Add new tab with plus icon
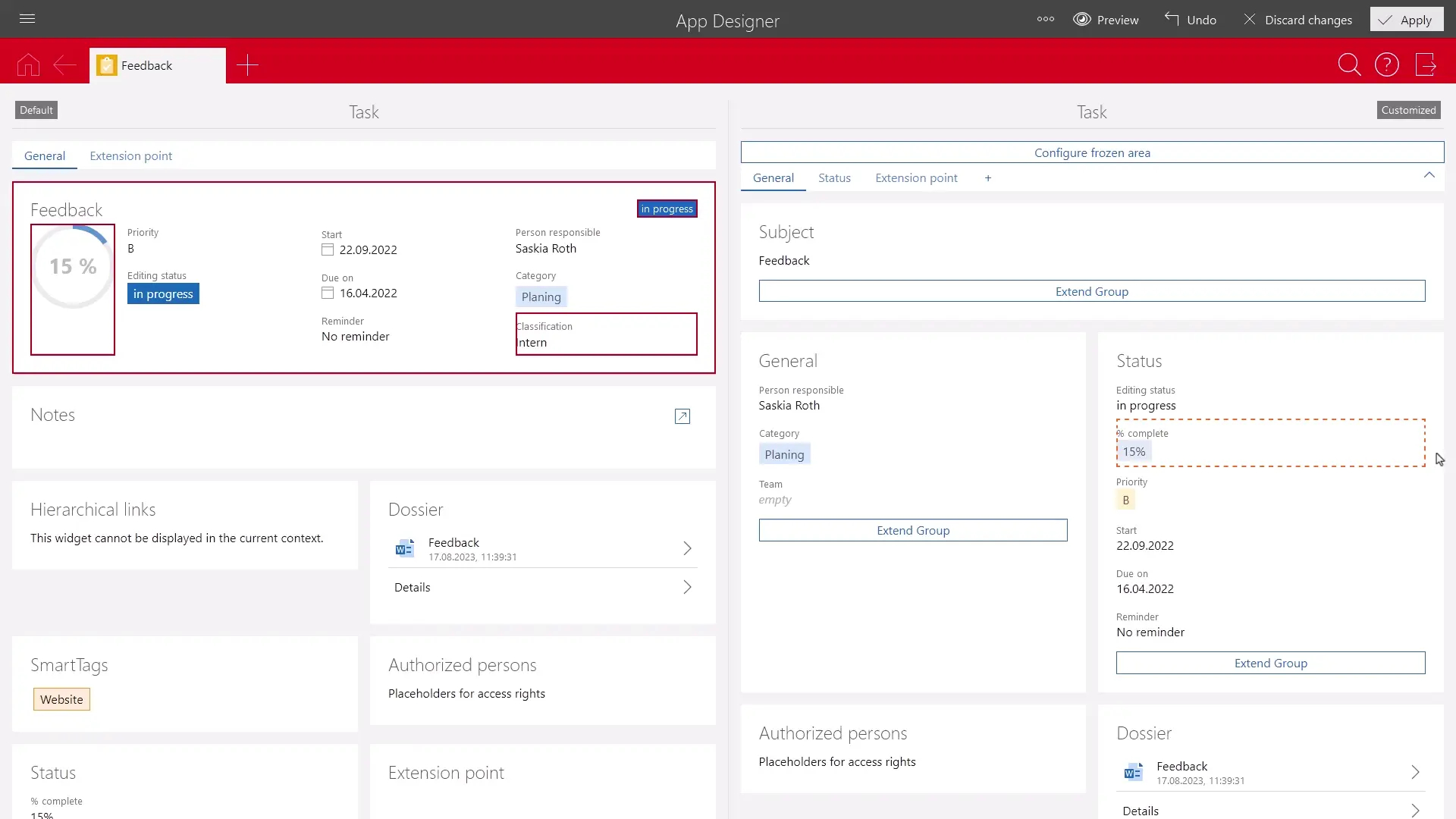This screenshot has height=819, width=1456. (x=247, y=65)
